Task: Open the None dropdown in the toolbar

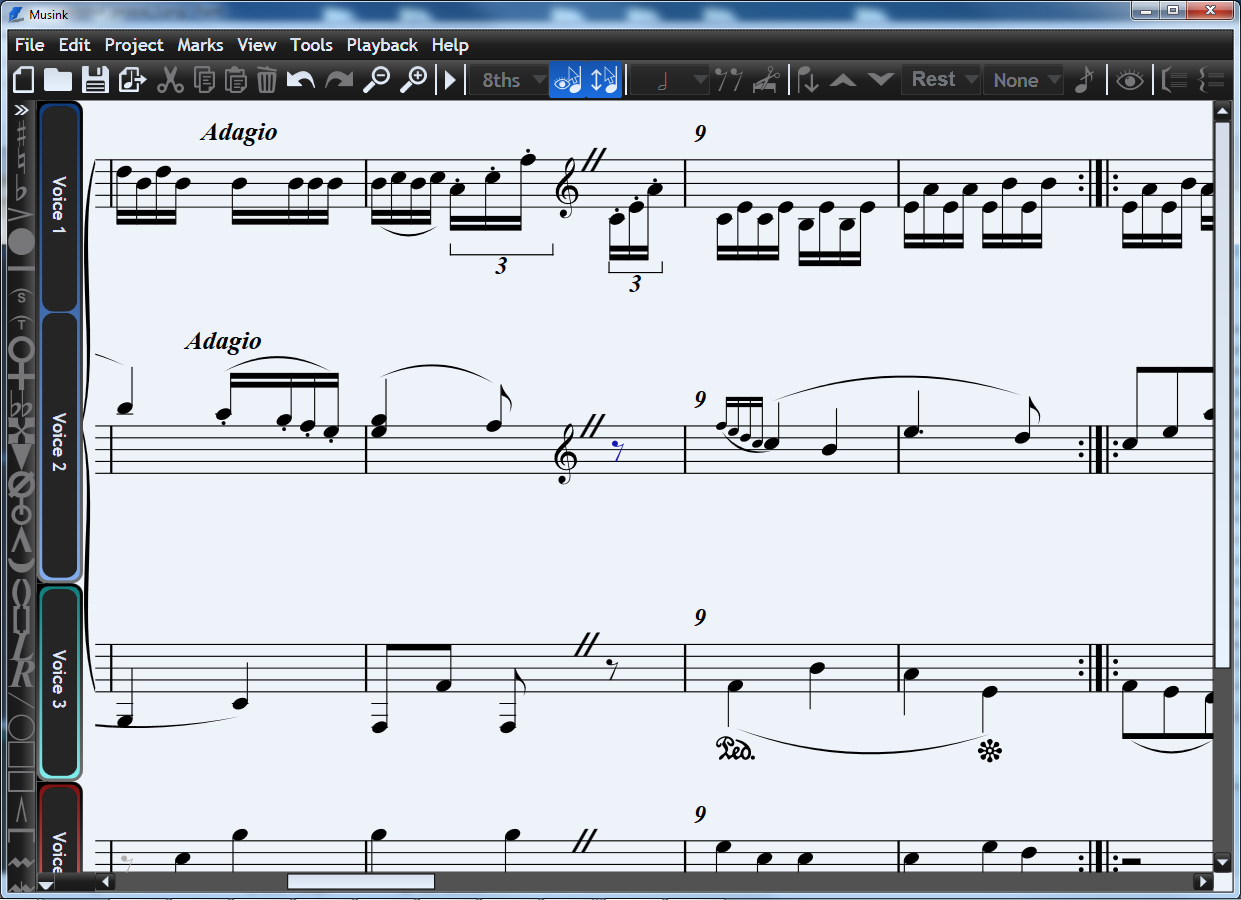Action: tap(1023, 80)
